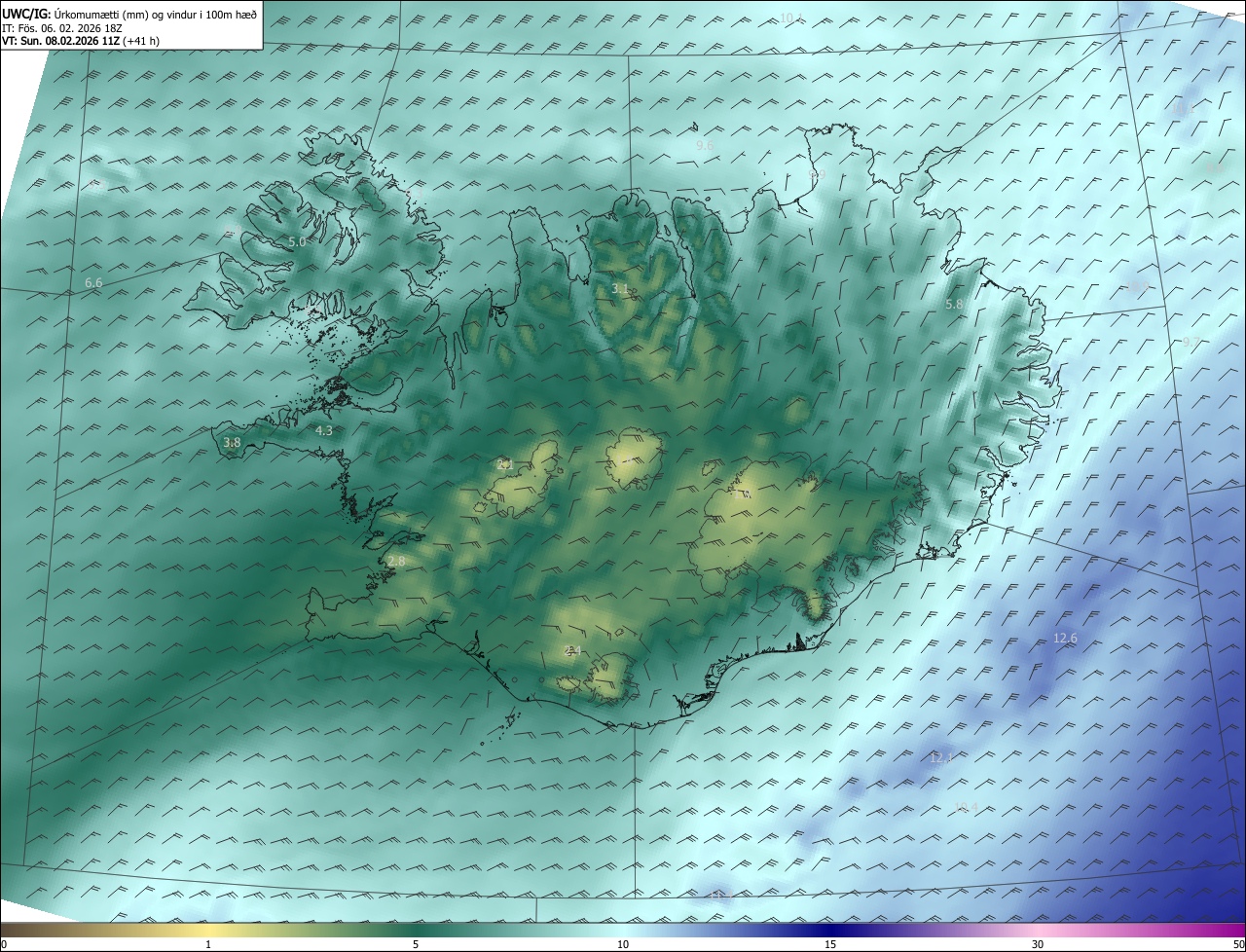The width and height of the screenshot is (1246, 952).
Task: Click the '5' tick on the color scale
Action: [x=416, y=945]
